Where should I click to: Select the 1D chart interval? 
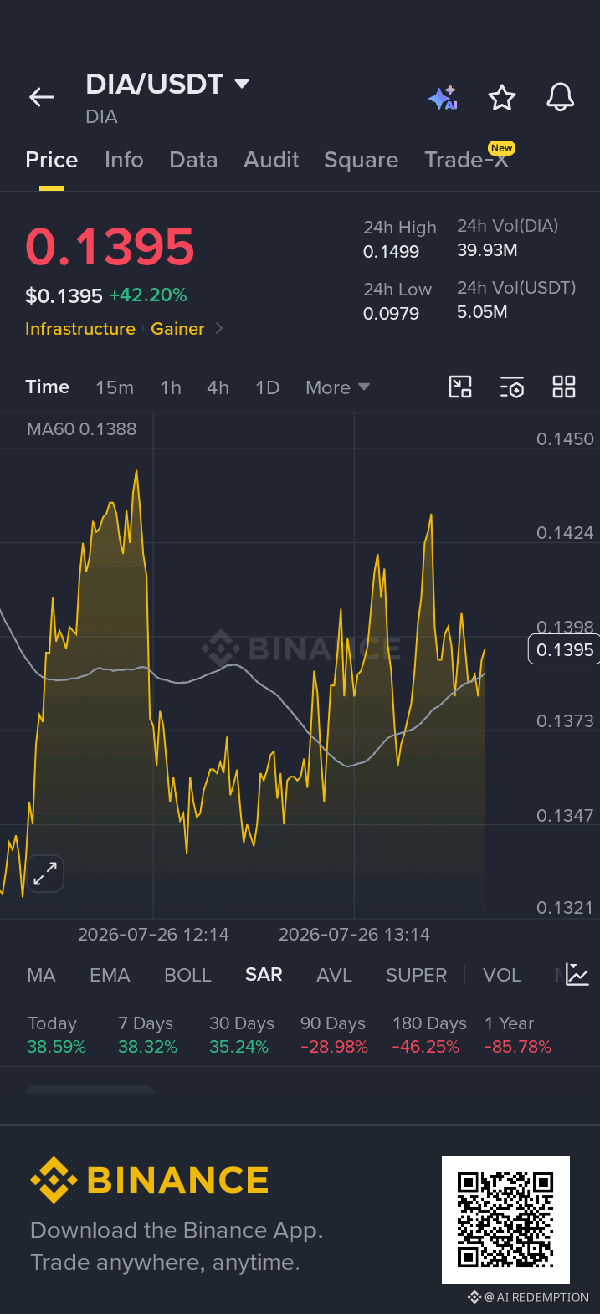coord(267,387)
